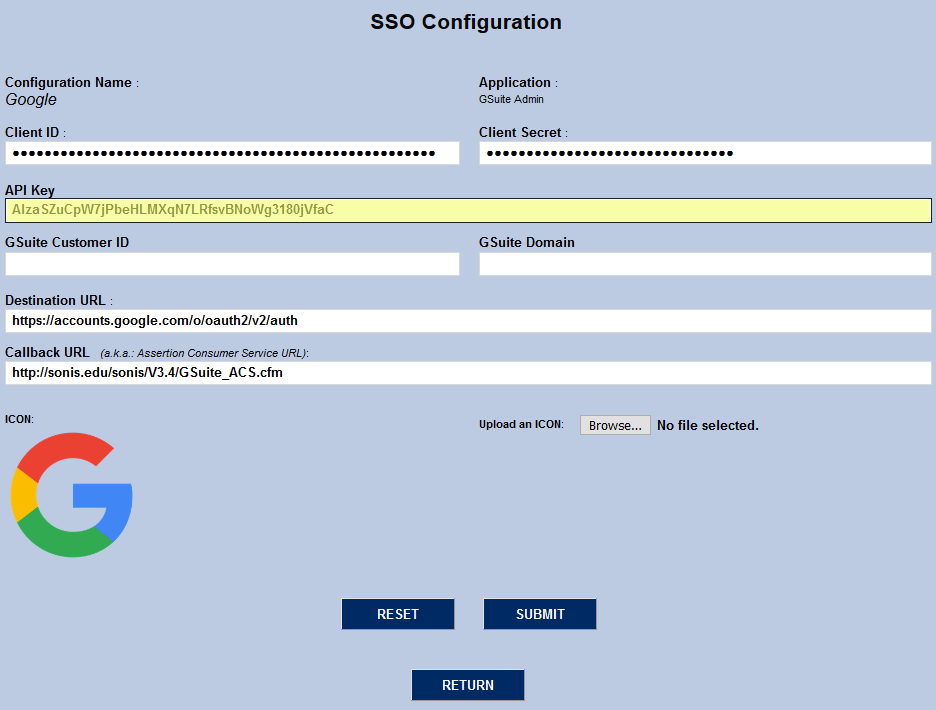936x710 pixels.
Task: Click the Application value GSuite Admin
Action: click(x=511, y=99)
